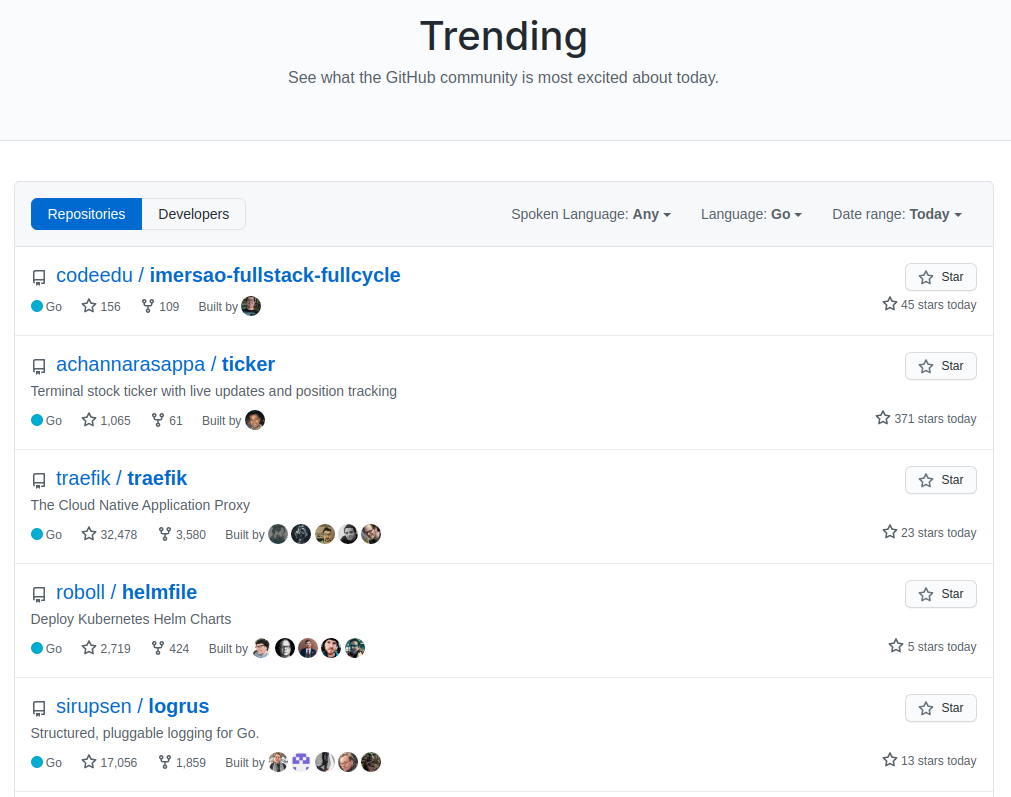The width and height of the screenshot is (1011, 797).
Task: Open the last contributor avatar for helmfile
Action: 355,649
